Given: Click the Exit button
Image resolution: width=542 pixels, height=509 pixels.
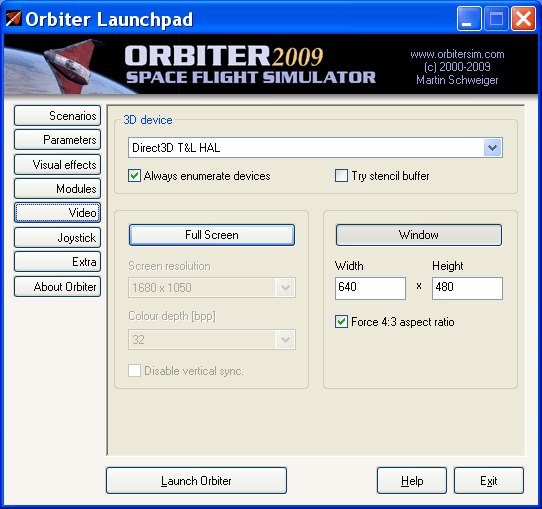Looking at the screenshot, I should (489, 480).
